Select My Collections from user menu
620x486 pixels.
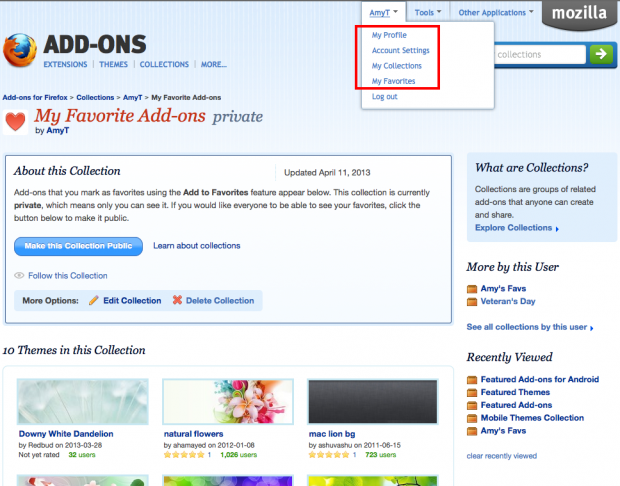point(396,66)
